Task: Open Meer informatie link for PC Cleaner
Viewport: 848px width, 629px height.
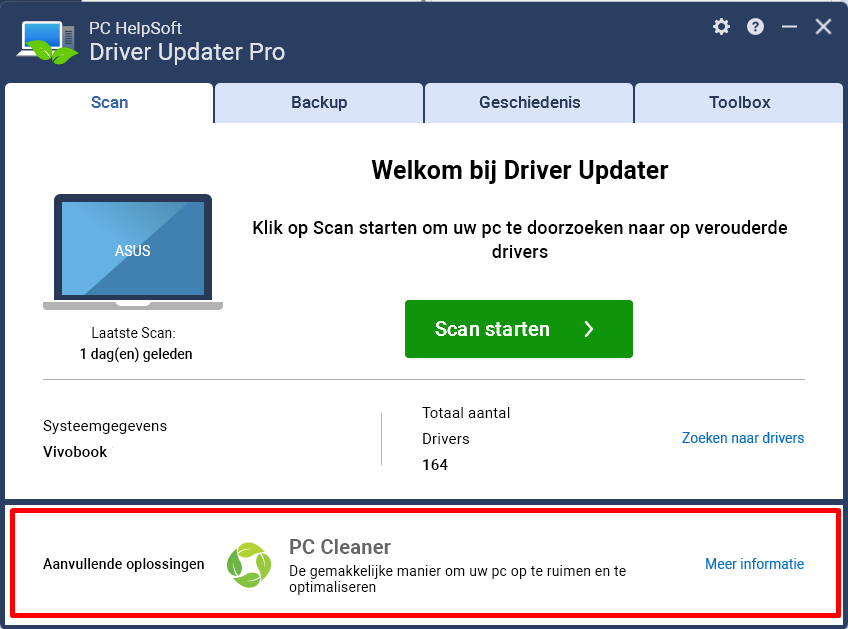Action: pyautogui.click(x=754, y=564)
